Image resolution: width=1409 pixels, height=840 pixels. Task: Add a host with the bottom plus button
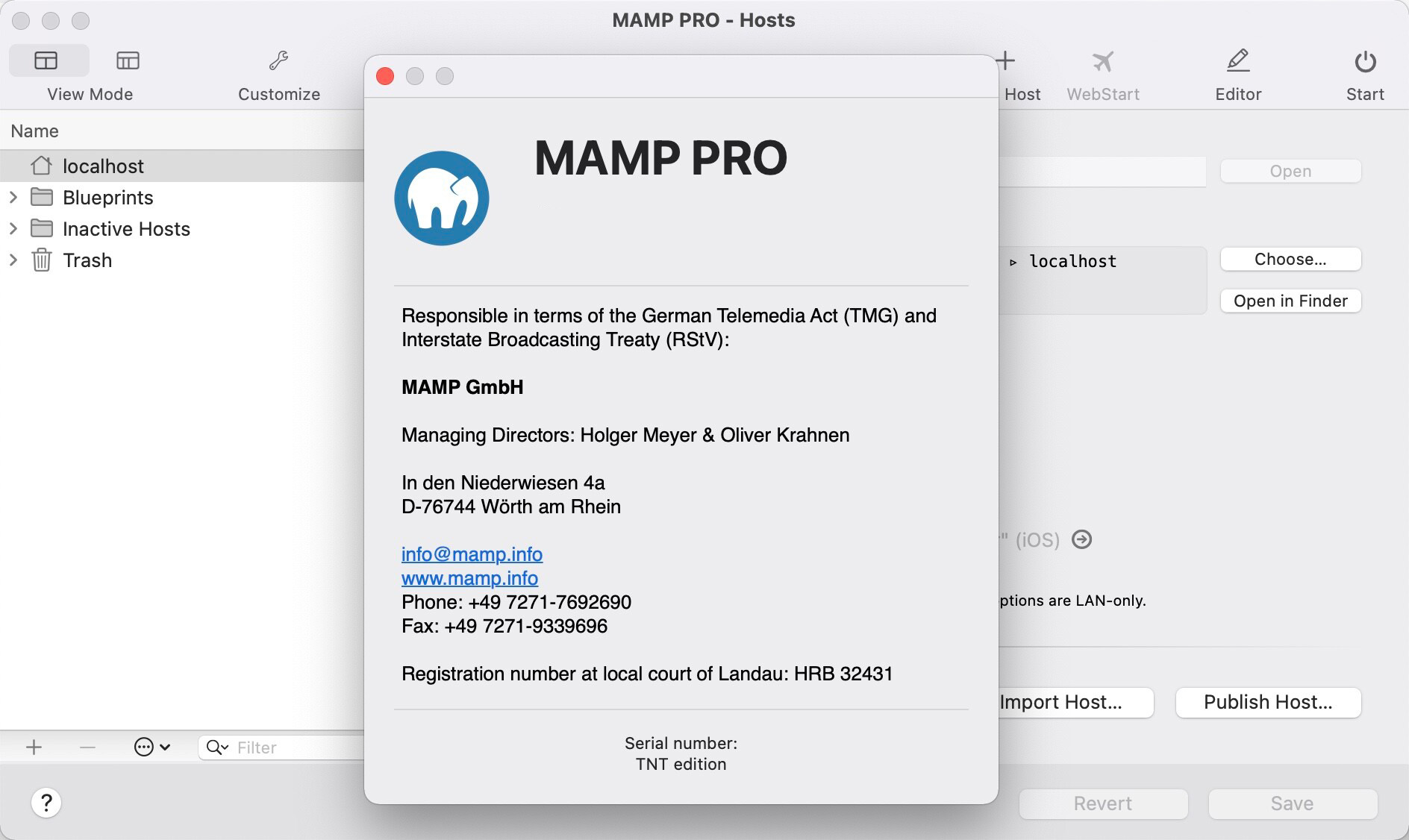coord(34,747)
